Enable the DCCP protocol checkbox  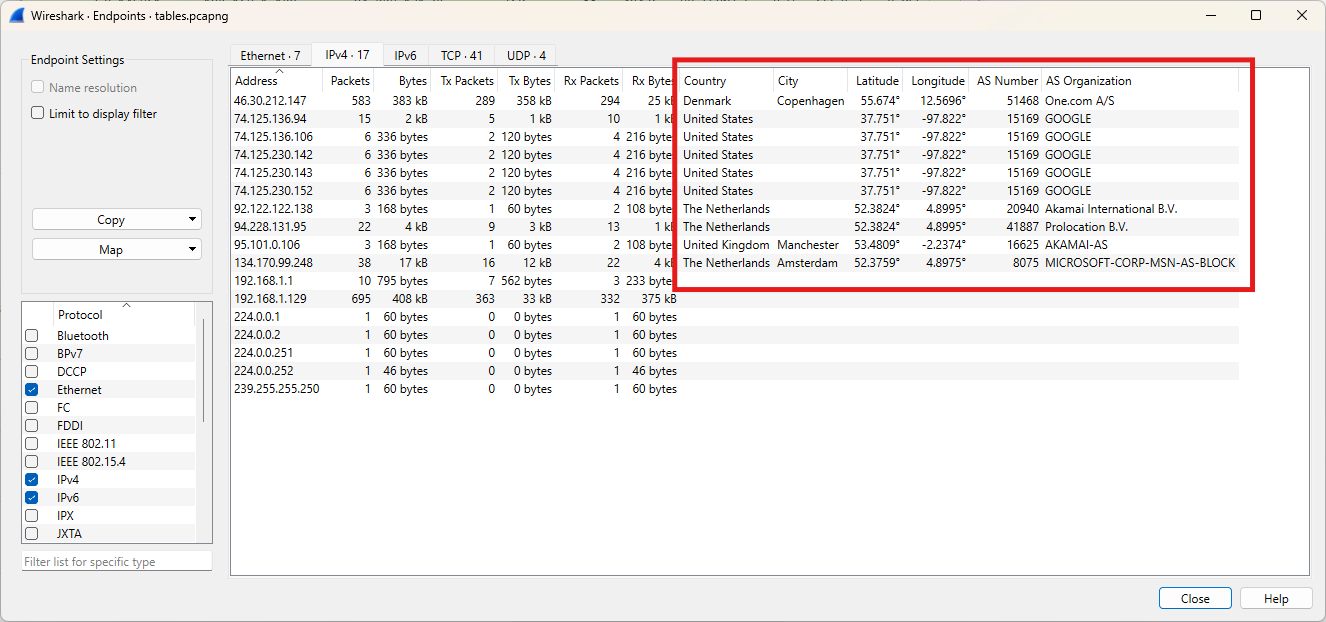pyautogui.click(x=32, y=372)
